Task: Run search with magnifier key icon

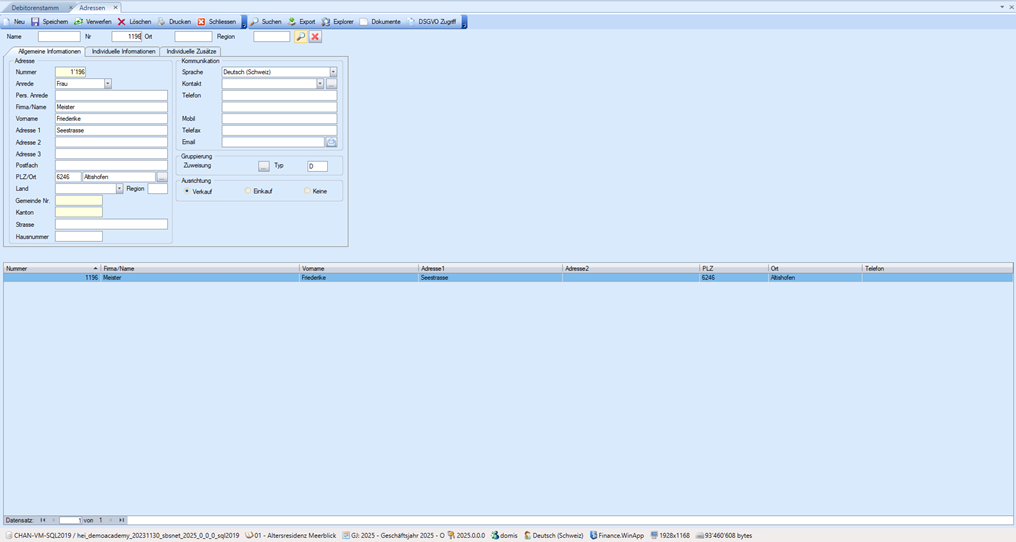Action: pyautogui.click(x=300, y=36)
